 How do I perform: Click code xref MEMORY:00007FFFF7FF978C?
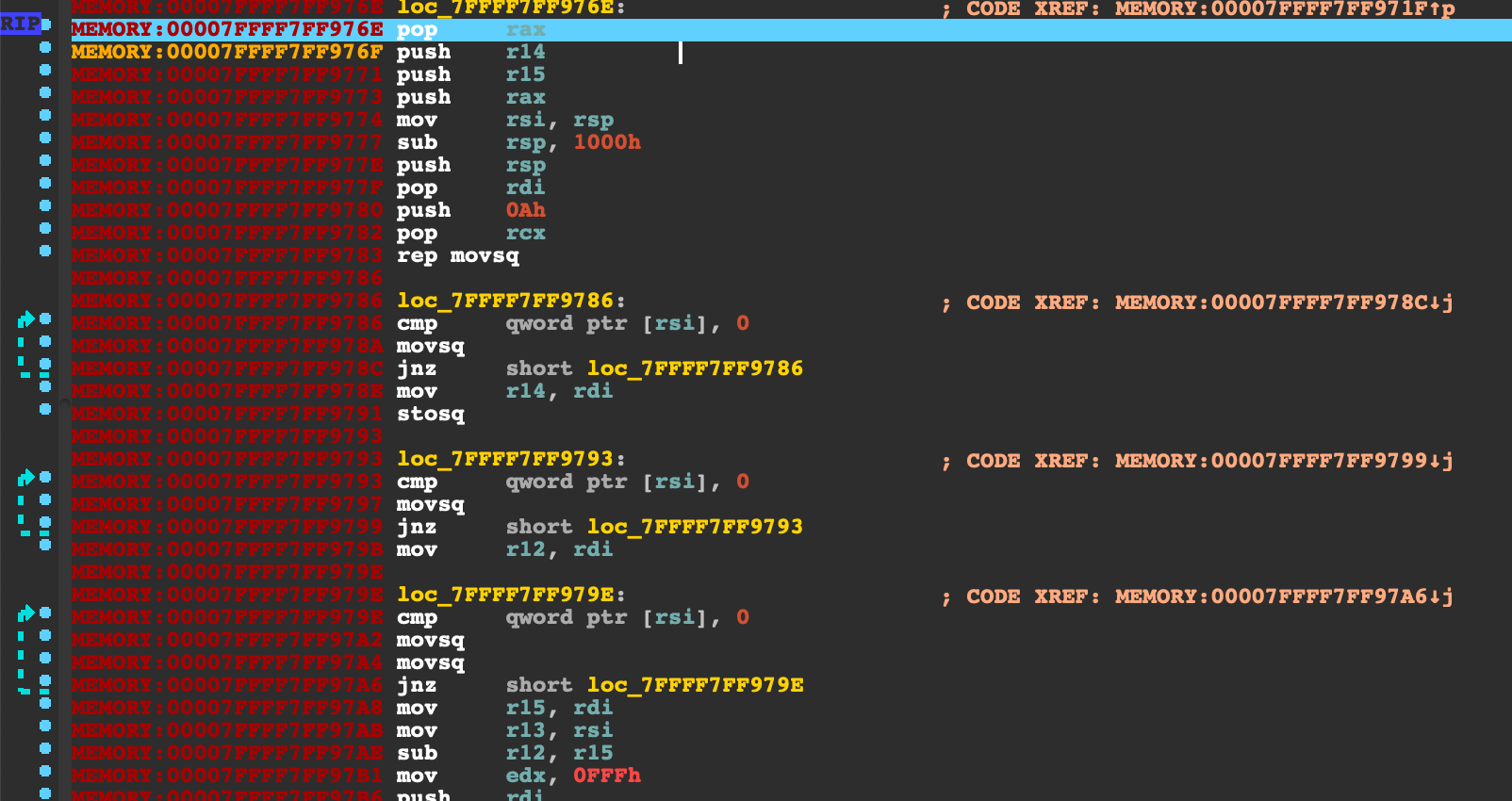point(1283,302)
